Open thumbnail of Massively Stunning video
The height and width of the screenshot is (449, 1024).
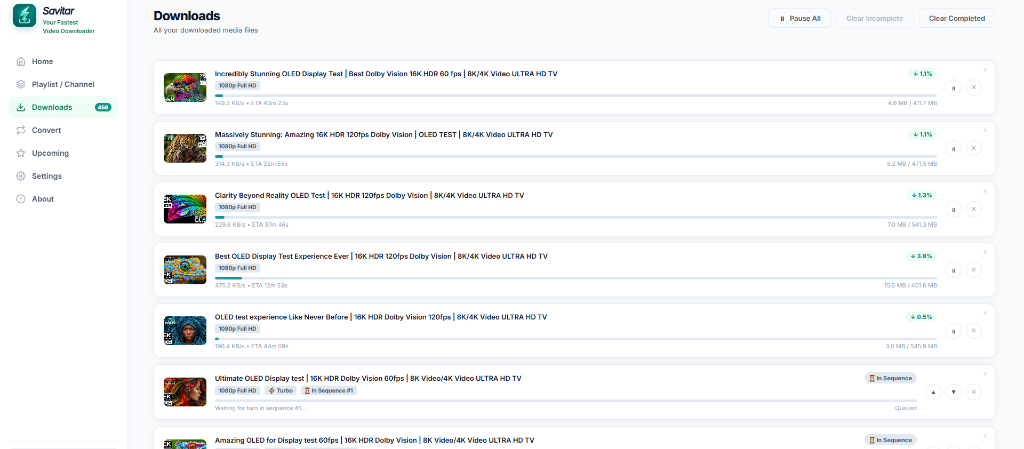pos(185,148)
